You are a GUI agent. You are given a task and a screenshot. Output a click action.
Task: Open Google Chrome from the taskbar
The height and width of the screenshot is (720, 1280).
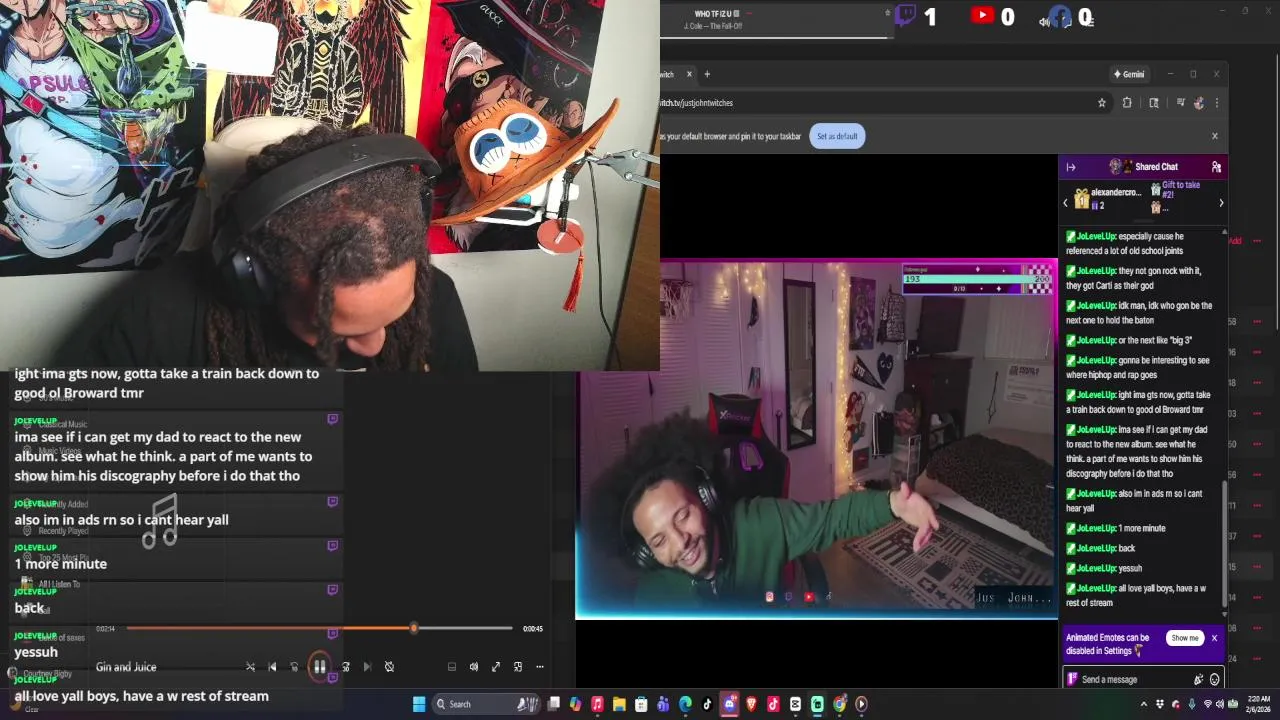pyautogui.click(x=839, y=704)
